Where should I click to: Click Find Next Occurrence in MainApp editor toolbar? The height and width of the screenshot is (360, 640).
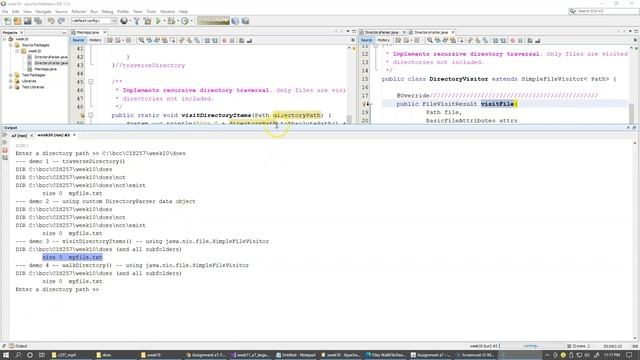157,40
